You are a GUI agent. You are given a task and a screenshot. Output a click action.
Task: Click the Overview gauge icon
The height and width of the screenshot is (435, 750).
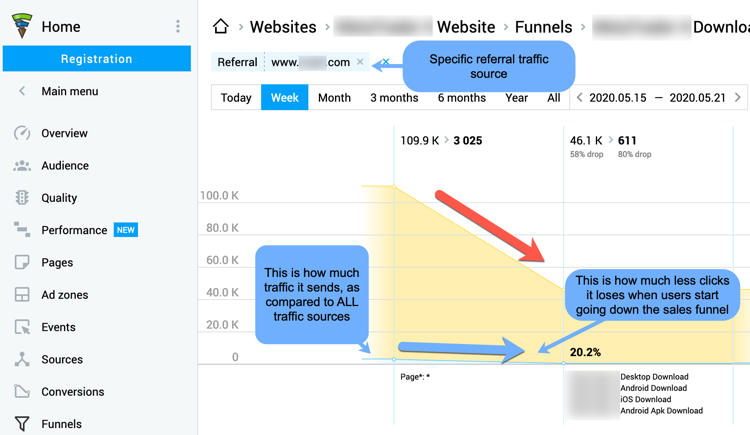(x=22, y=133)
